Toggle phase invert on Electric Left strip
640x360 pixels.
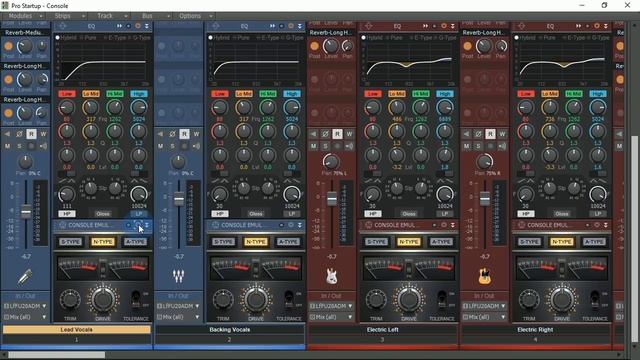(x=325, y=134)
